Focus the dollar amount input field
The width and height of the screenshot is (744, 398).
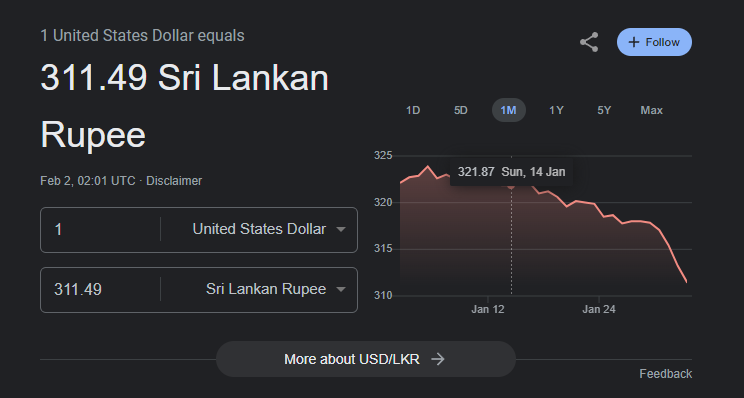(x=101, y=230)
